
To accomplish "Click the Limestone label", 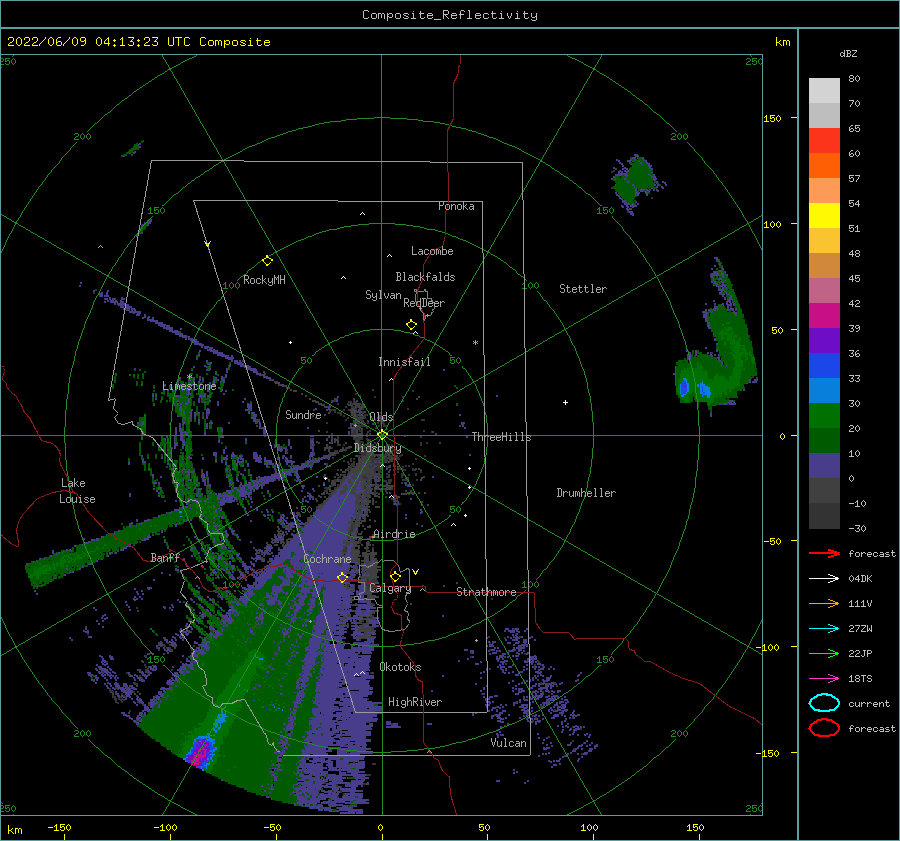I will coord(189,386).
